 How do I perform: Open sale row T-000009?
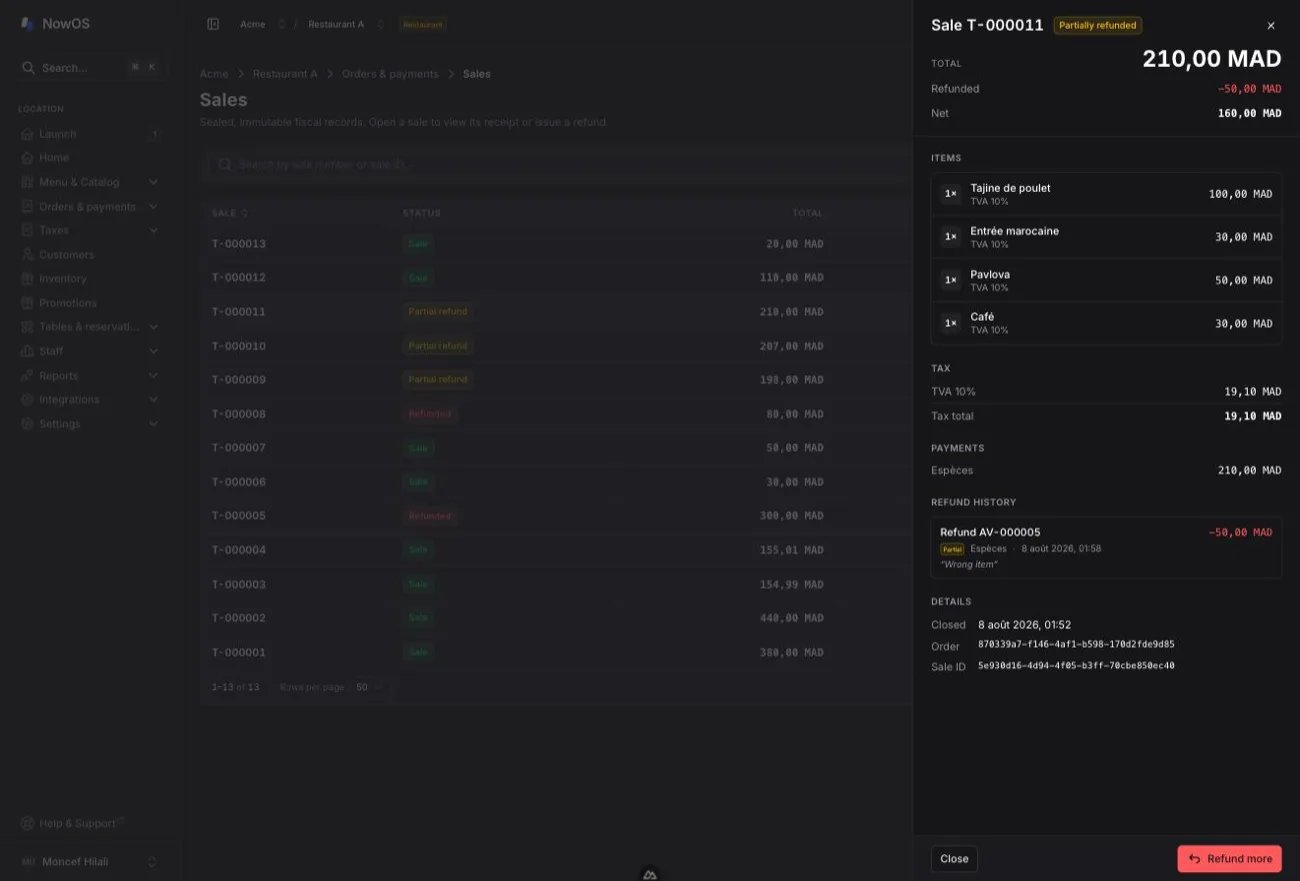pos(556,380)
